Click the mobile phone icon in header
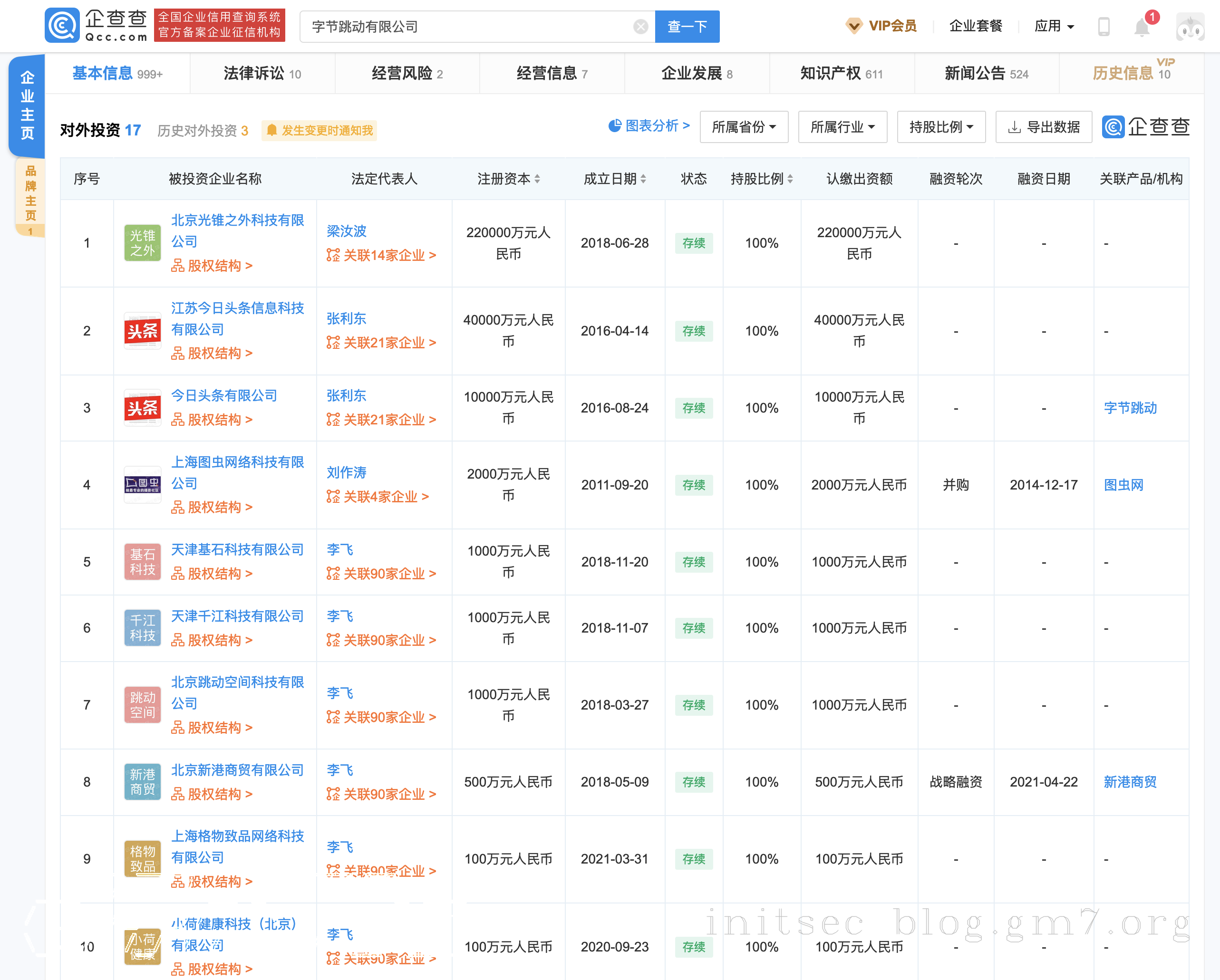The width and height of the screenshot is (1220, 980). tap(1103, 27)
